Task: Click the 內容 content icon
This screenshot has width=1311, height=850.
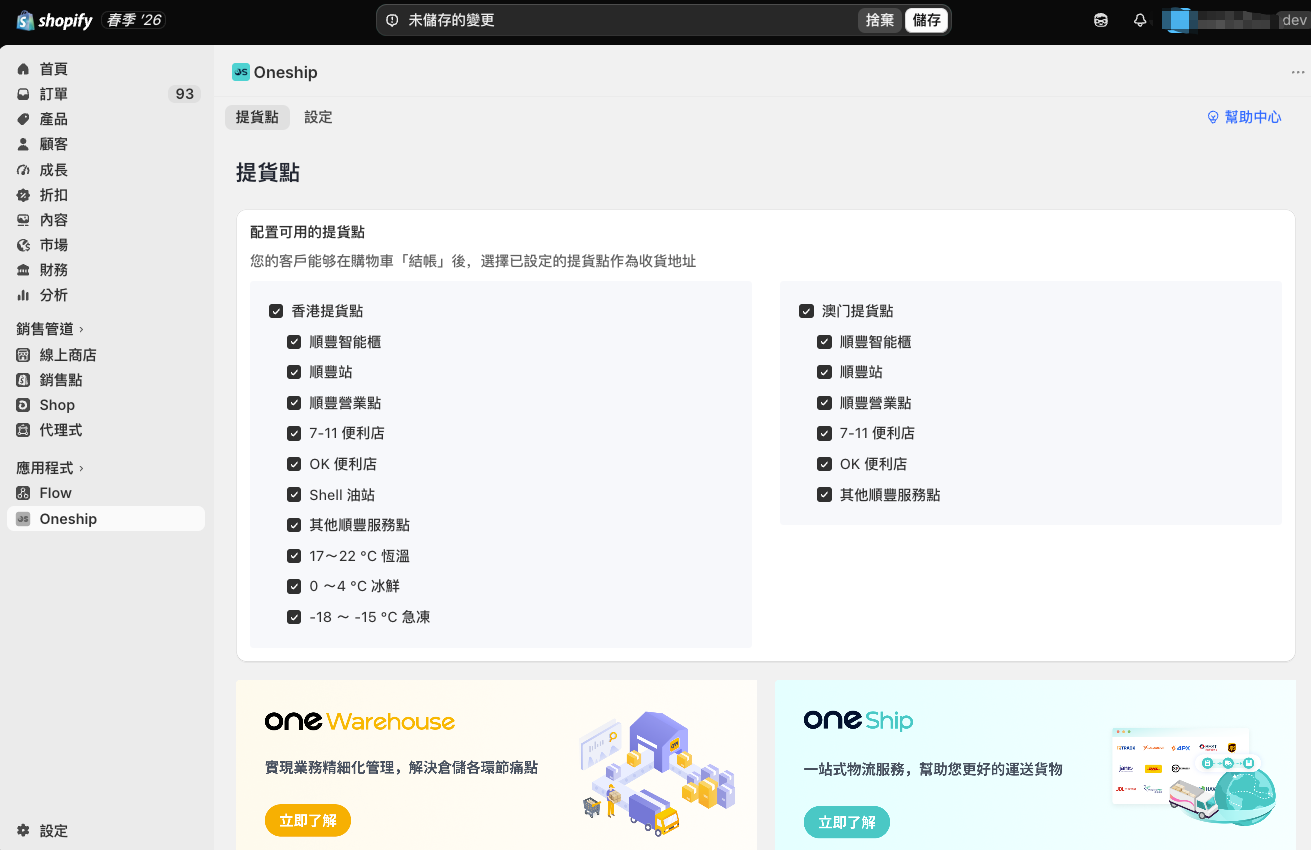Action: click(23, 220)
